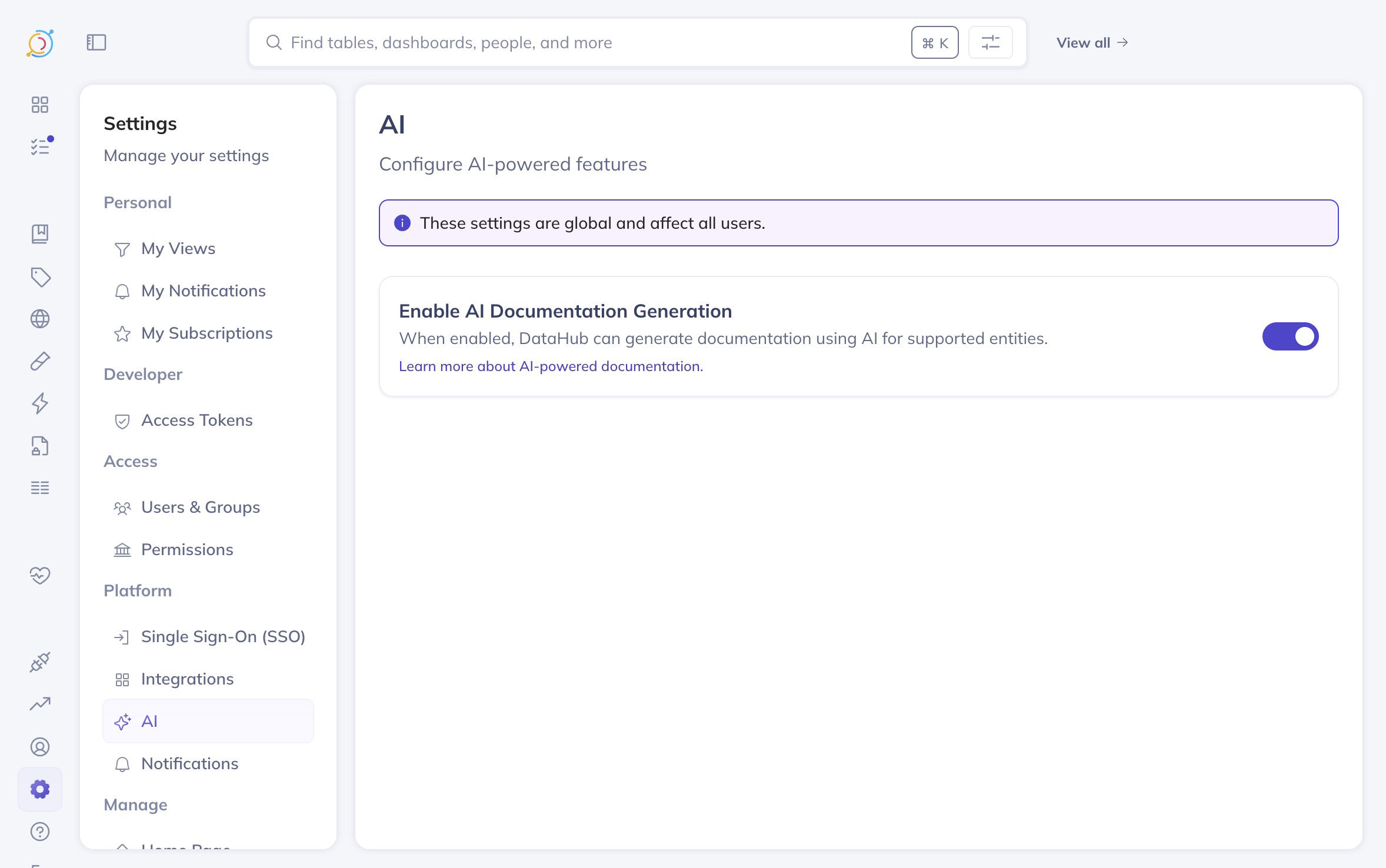
Task: Click the View all link
Action: click(x=1091, y=43)
